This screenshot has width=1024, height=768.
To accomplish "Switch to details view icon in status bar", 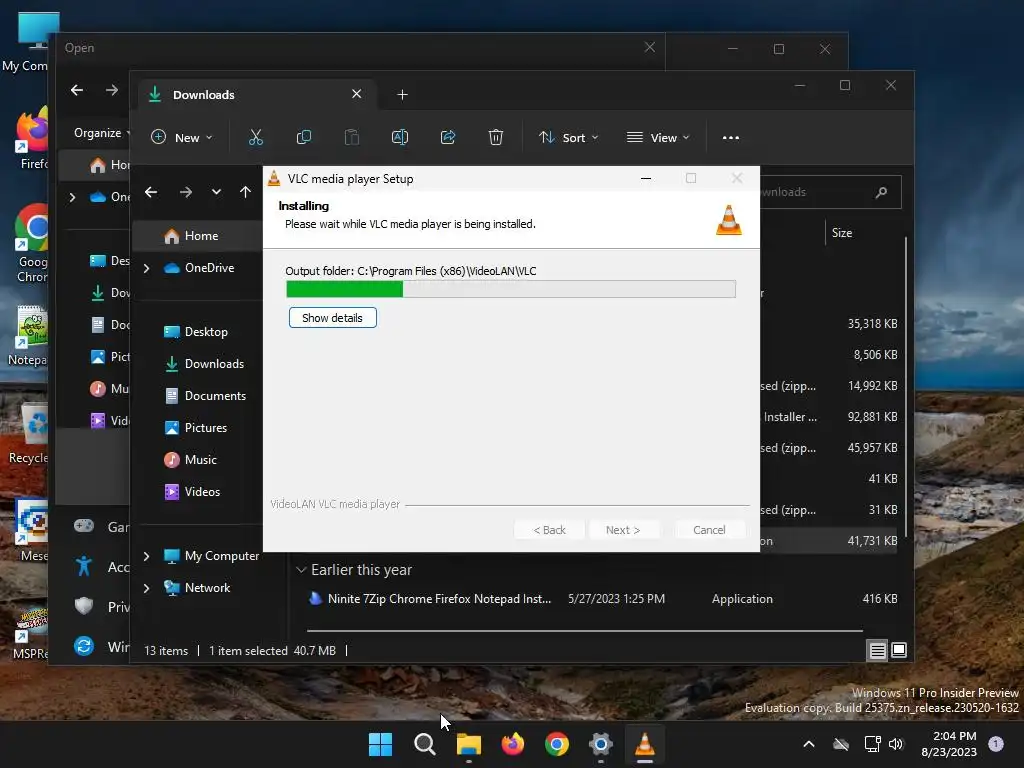I will tap(877, 650).
